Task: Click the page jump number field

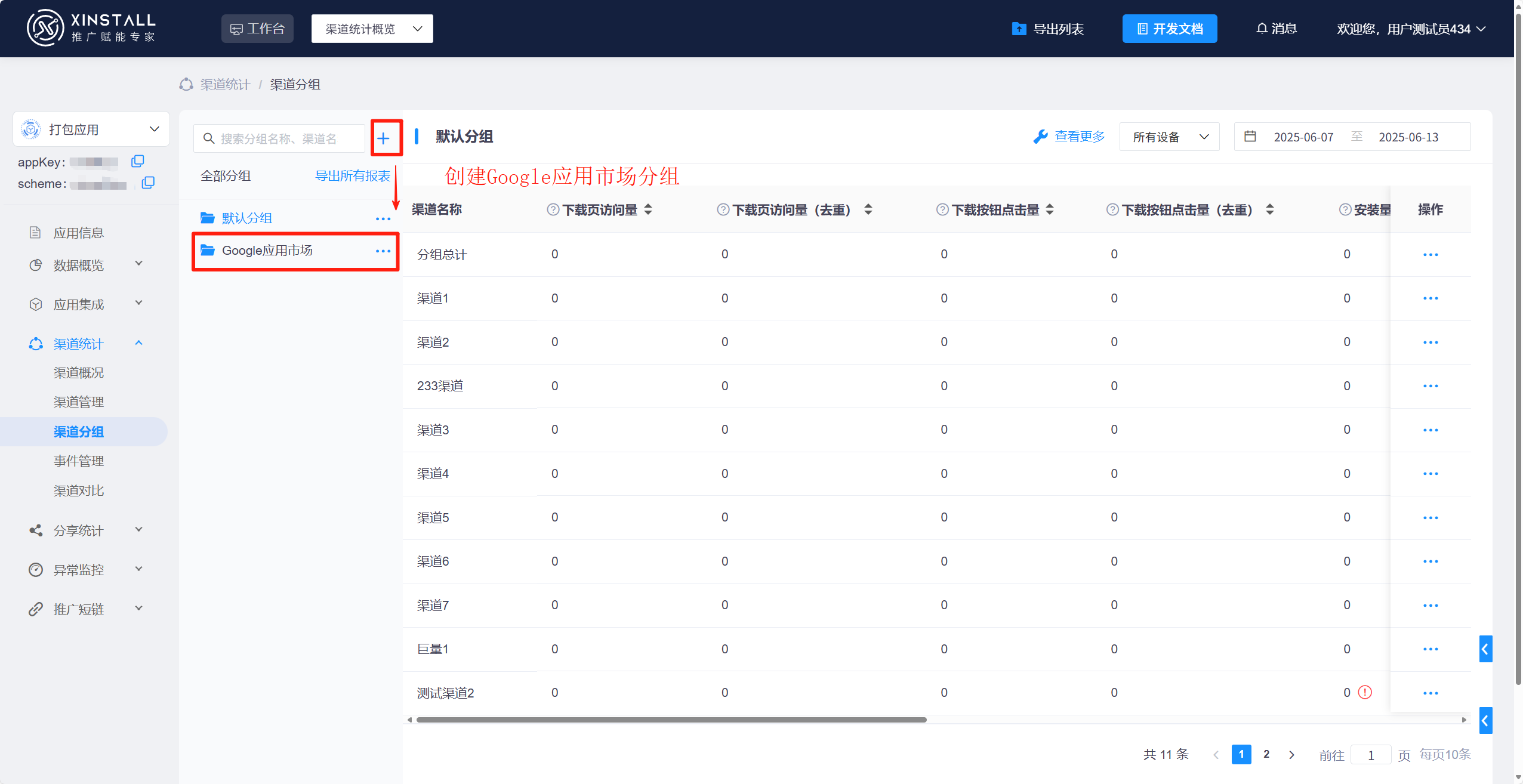Action: coord(1371,755)
